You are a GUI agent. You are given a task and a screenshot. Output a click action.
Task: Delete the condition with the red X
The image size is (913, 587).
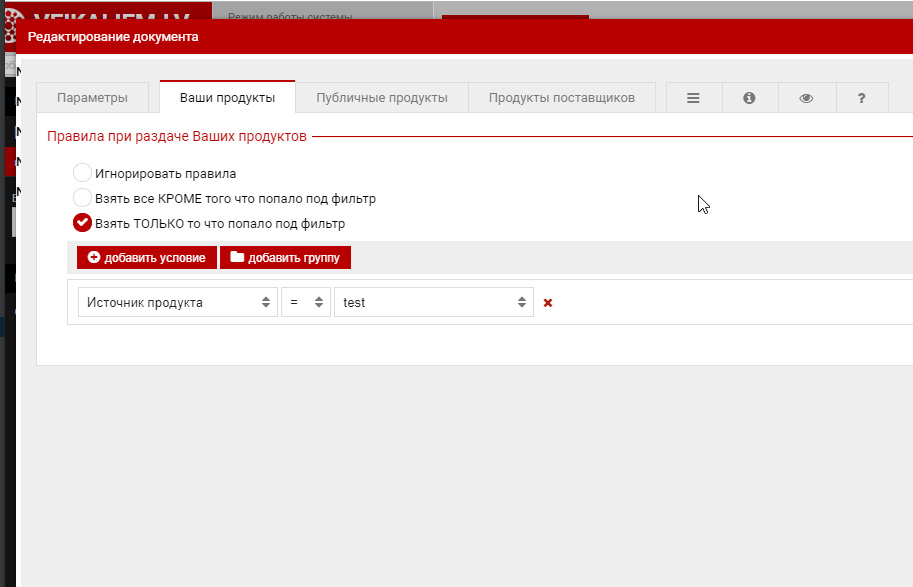(548, 303)
